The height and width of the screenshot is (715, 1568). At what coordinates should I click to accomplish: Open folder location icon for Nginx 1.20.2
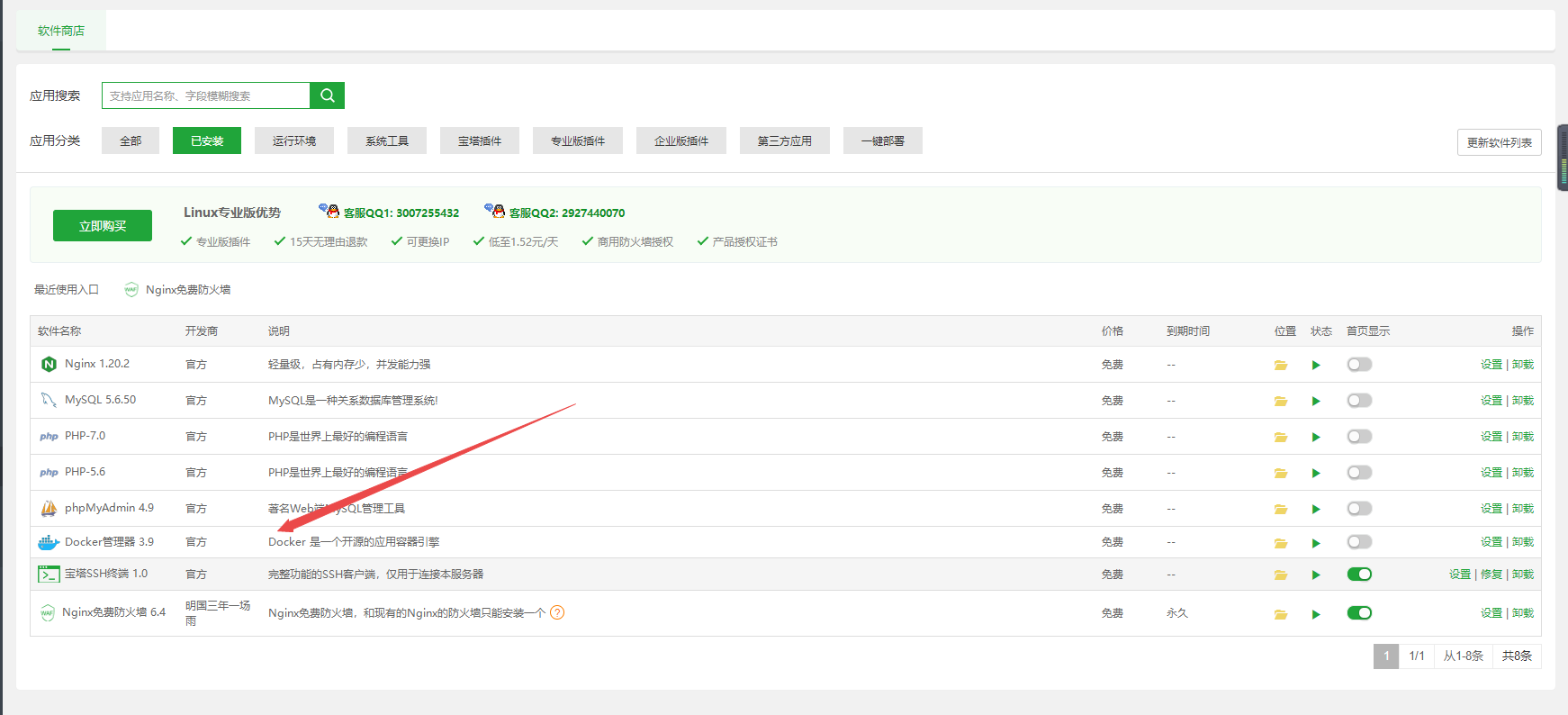pyautogui.click(x=1281, y=365)
